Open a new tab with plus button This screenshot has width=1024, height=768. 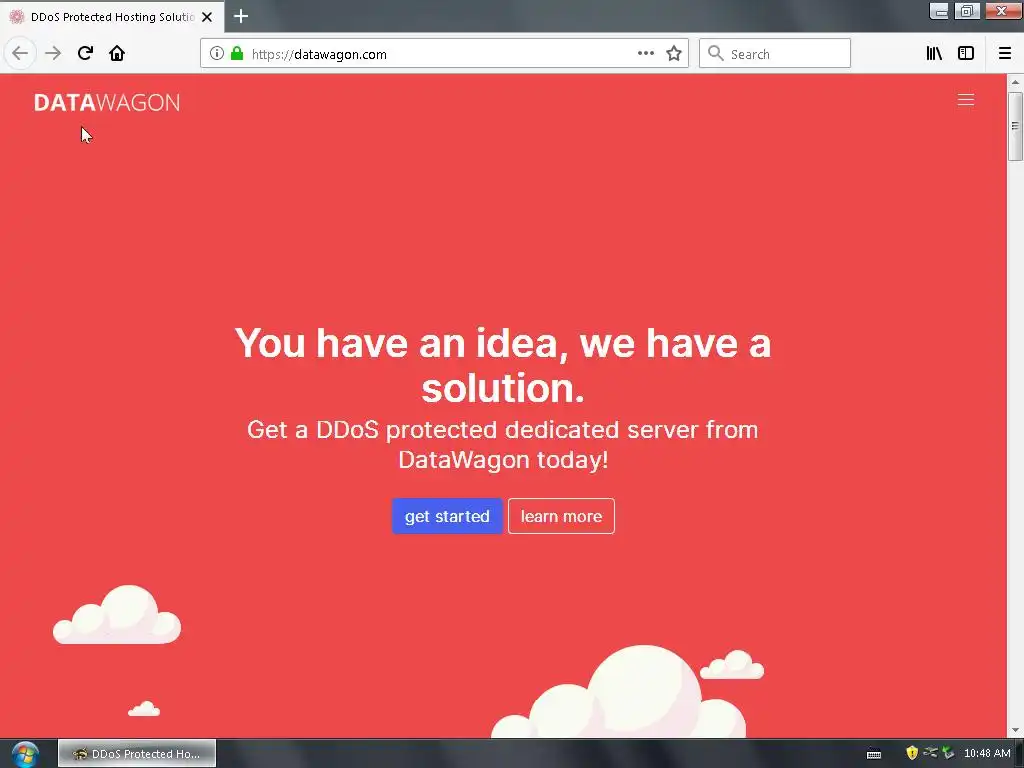point(241,16)
